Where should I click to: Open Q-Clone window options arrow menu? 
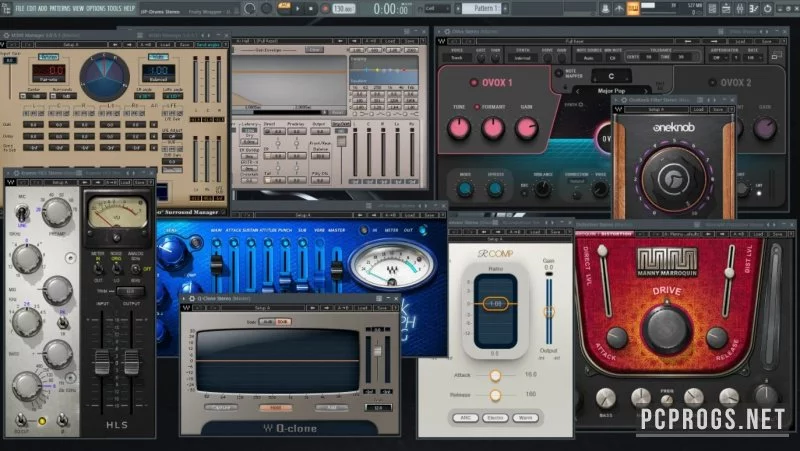(x=185, y=298)
